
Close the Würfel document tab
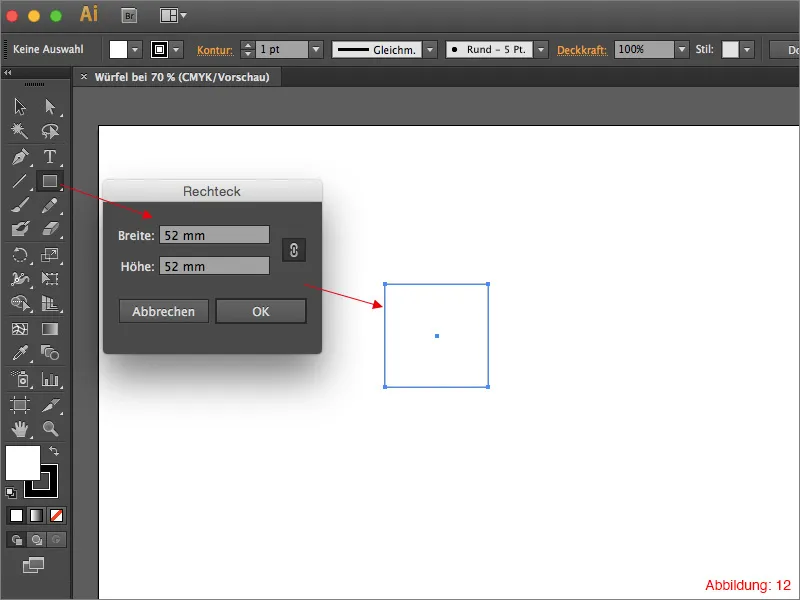84,77
